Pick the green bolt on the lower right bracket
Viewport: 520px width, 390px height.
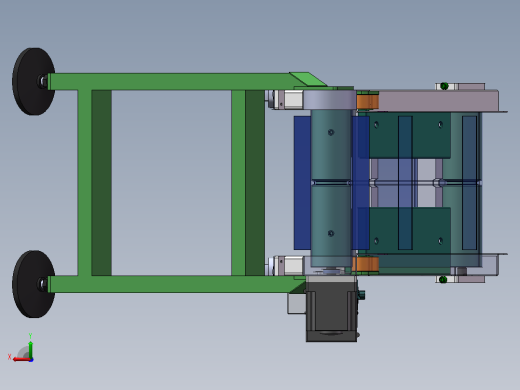click(443, 279)
